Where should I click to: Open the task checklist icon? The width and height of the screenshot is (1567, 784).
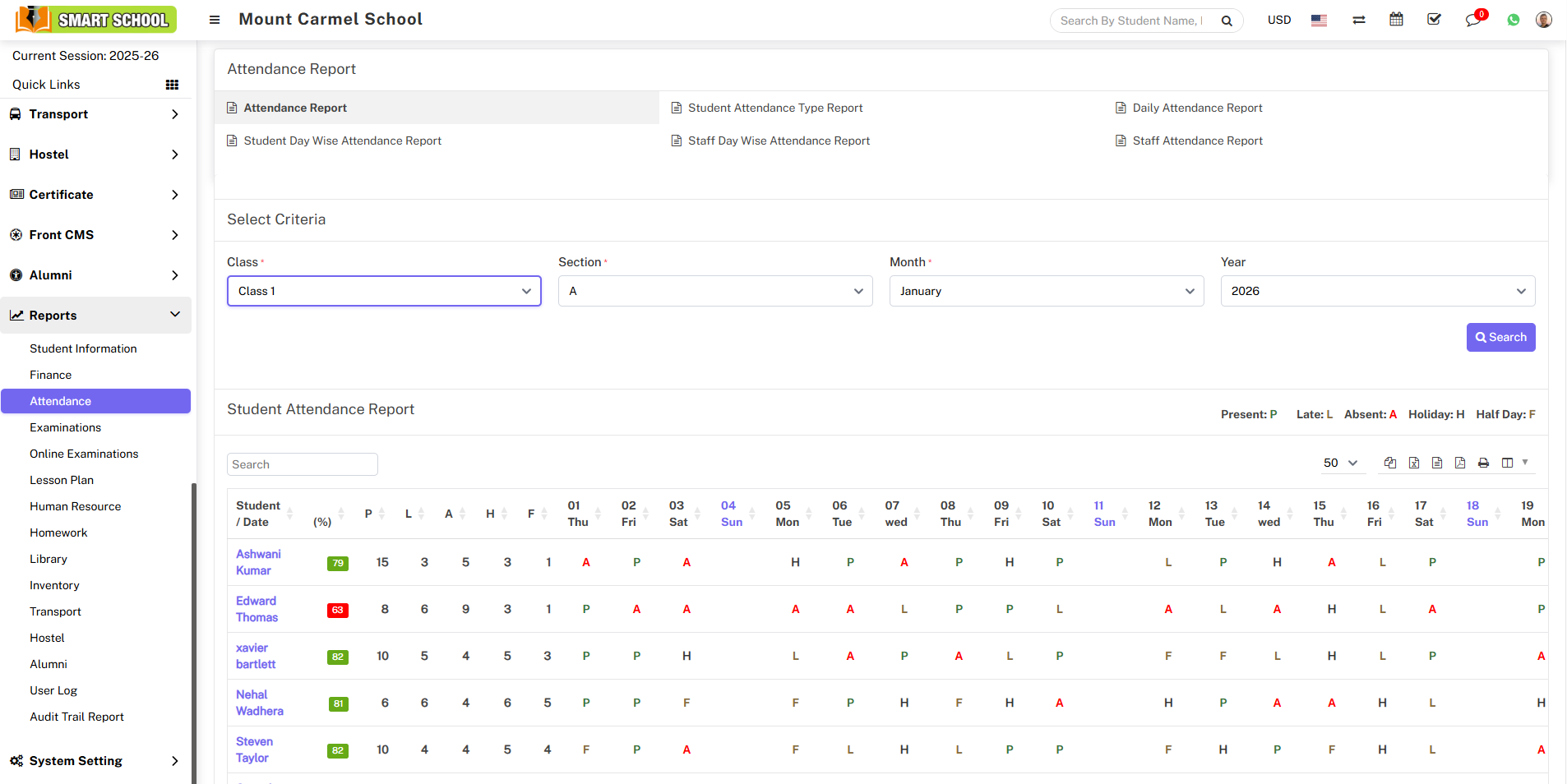[1434, 20]
